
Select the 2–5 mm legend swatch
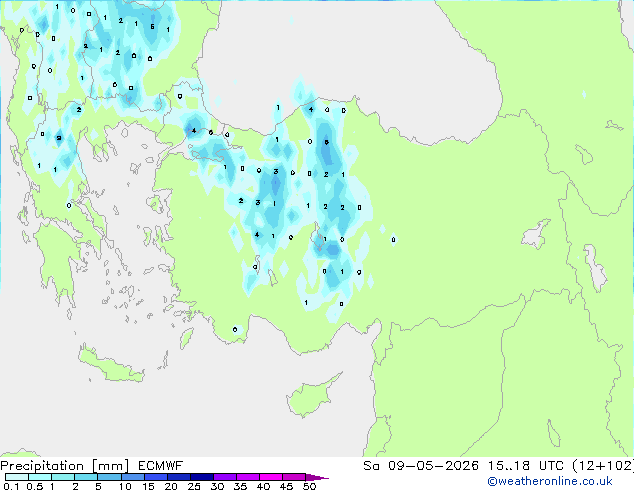[x=86, y=477]
